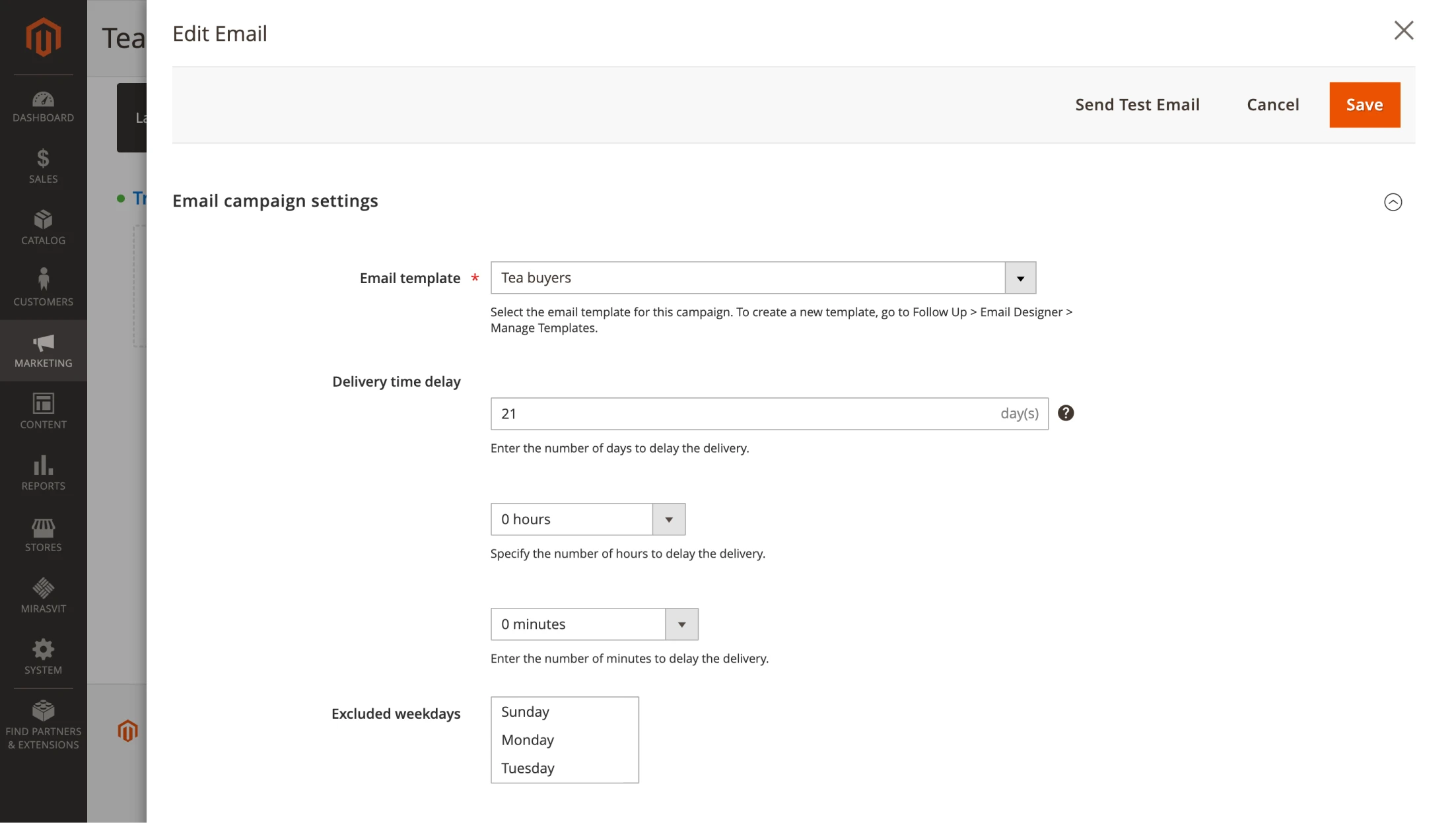The height and width of the screenshot is (823, 1456).
Task: Select the Stores sidebar icon
Action: tap(43, 531)
